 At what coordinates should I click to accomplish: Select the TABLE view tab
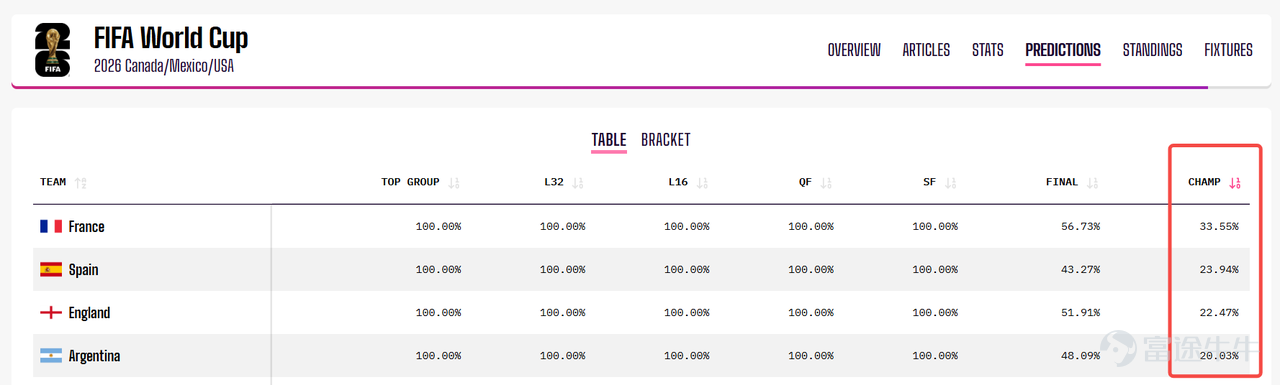click(x=609, y=140)
